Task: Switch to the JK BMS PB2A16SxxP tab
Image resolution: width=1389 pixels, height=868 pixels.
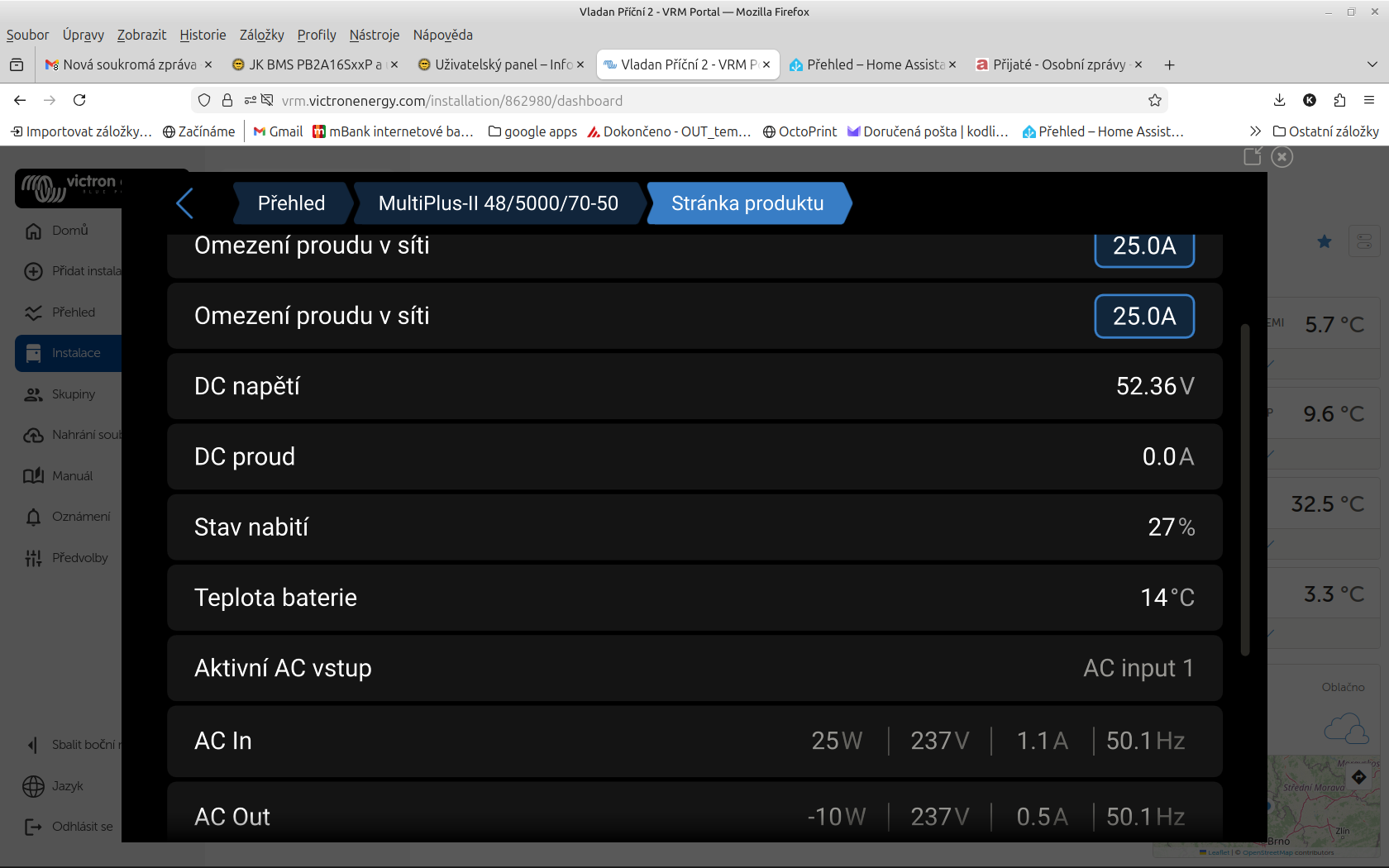Action: pos(314,64)
